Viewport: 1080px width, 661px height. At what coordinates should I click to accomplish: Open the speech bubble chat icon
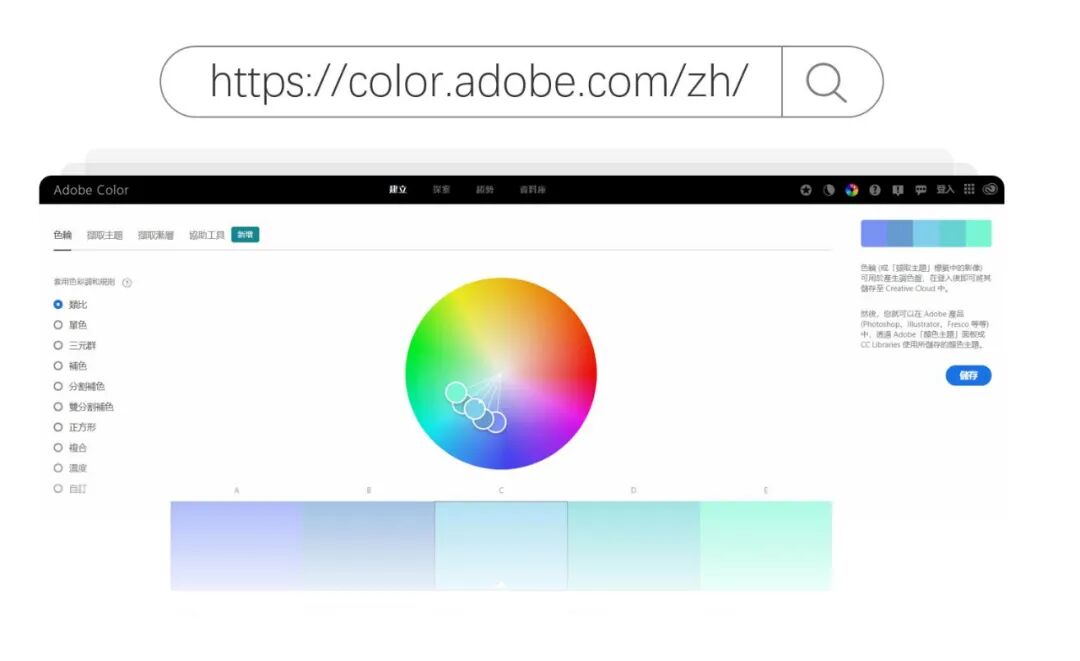(921, 190)
